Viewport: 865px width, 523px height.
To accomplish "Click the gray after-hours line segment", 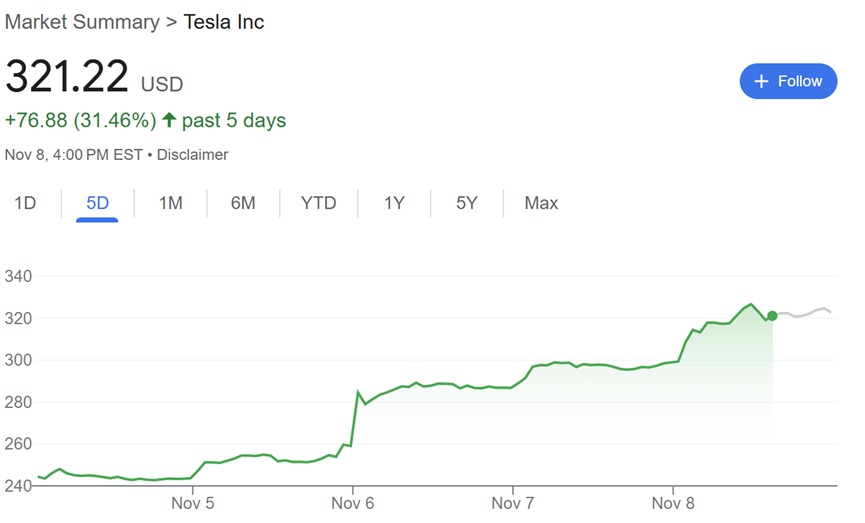I will (805, 314).
